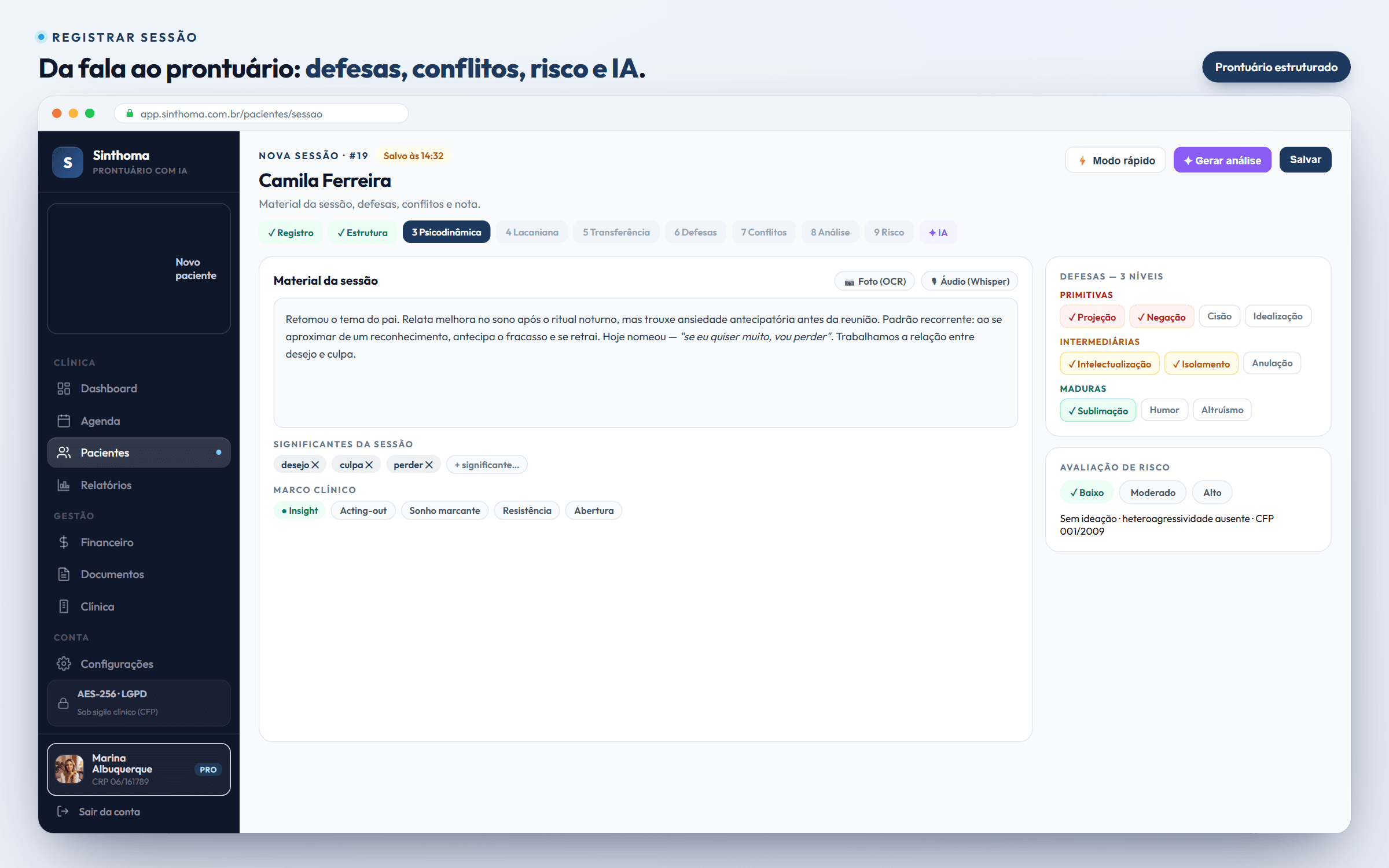Select the Insight marco clínico chip
Viewport: 1389px width, 868px height.
click(x=300, y=510)
